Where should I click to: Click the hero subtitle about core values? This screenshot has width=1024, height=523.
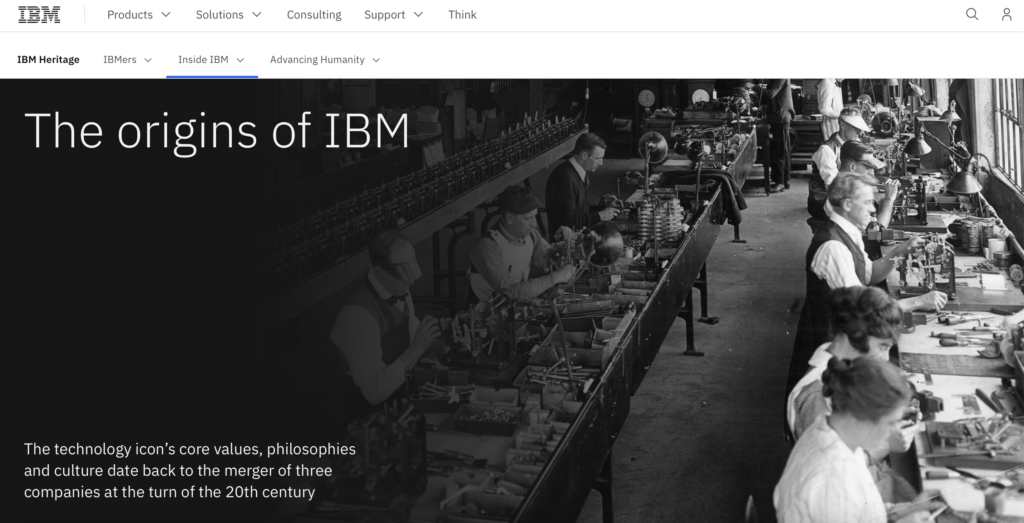tap(190, 470)
